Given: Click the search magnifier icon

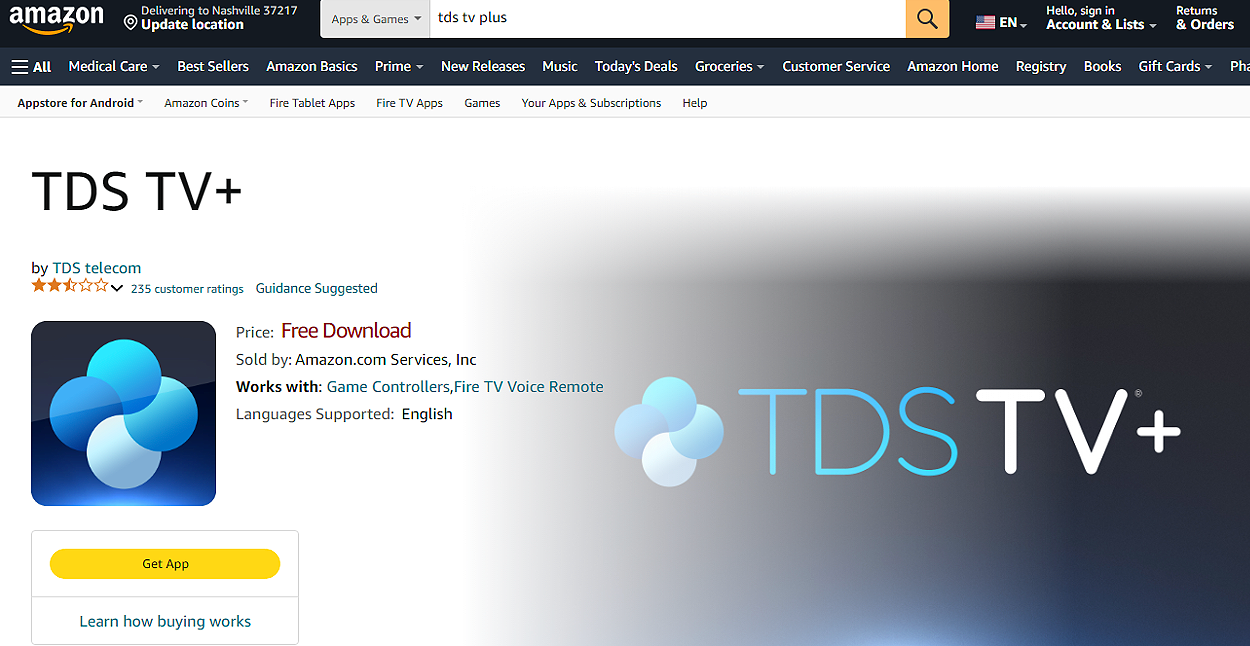Looking at the screenshot, I should (926, 19).
